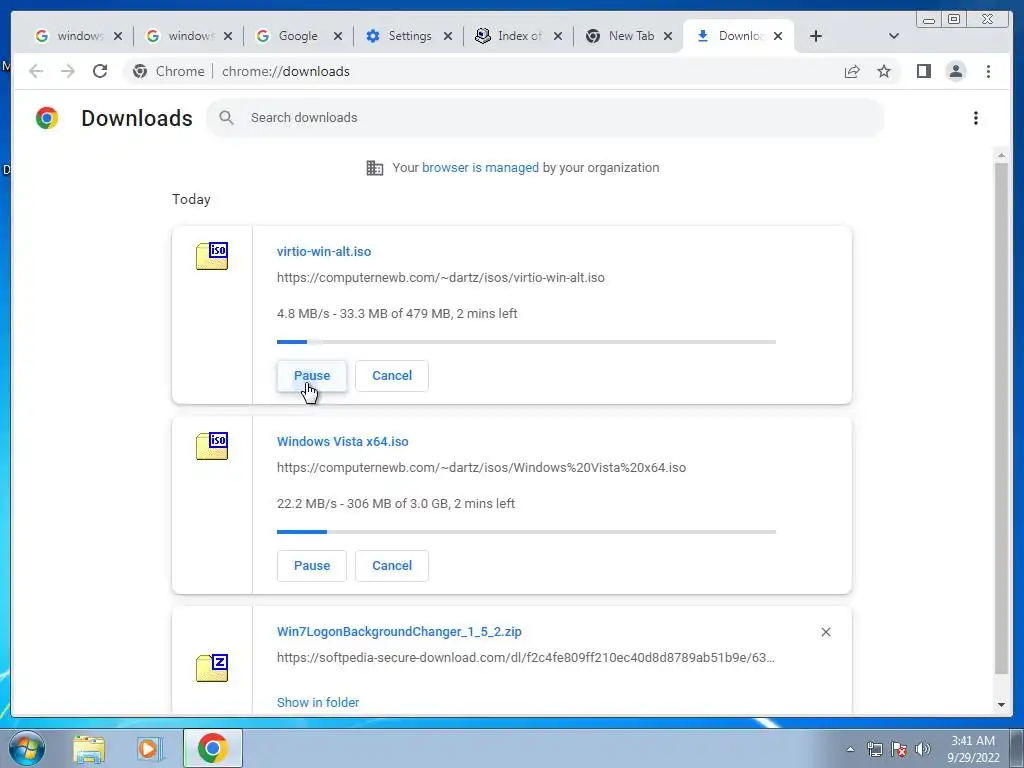Click the browser back arrow
The image size is (1024, 768).
point(36,71)
